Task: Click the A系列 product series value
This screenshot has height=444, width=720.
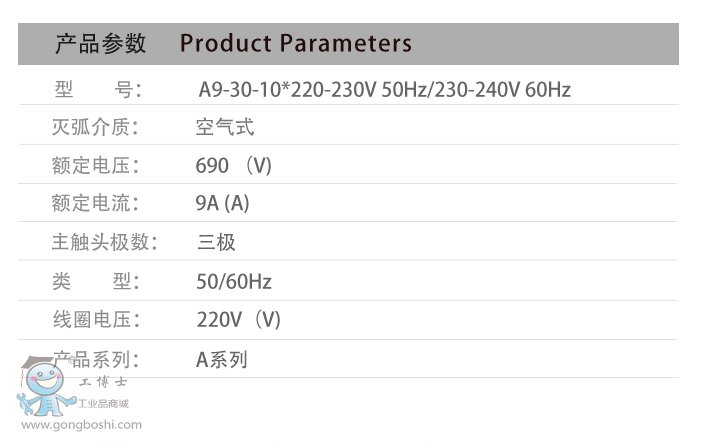Action: (x=221, y=359)
